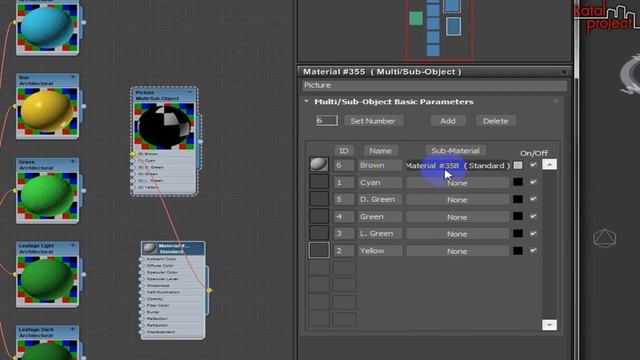Click the None sub-material button for L. Green
Image resolution: width=640 pixels, height=360 pixels.
click(x=458, y=234)
